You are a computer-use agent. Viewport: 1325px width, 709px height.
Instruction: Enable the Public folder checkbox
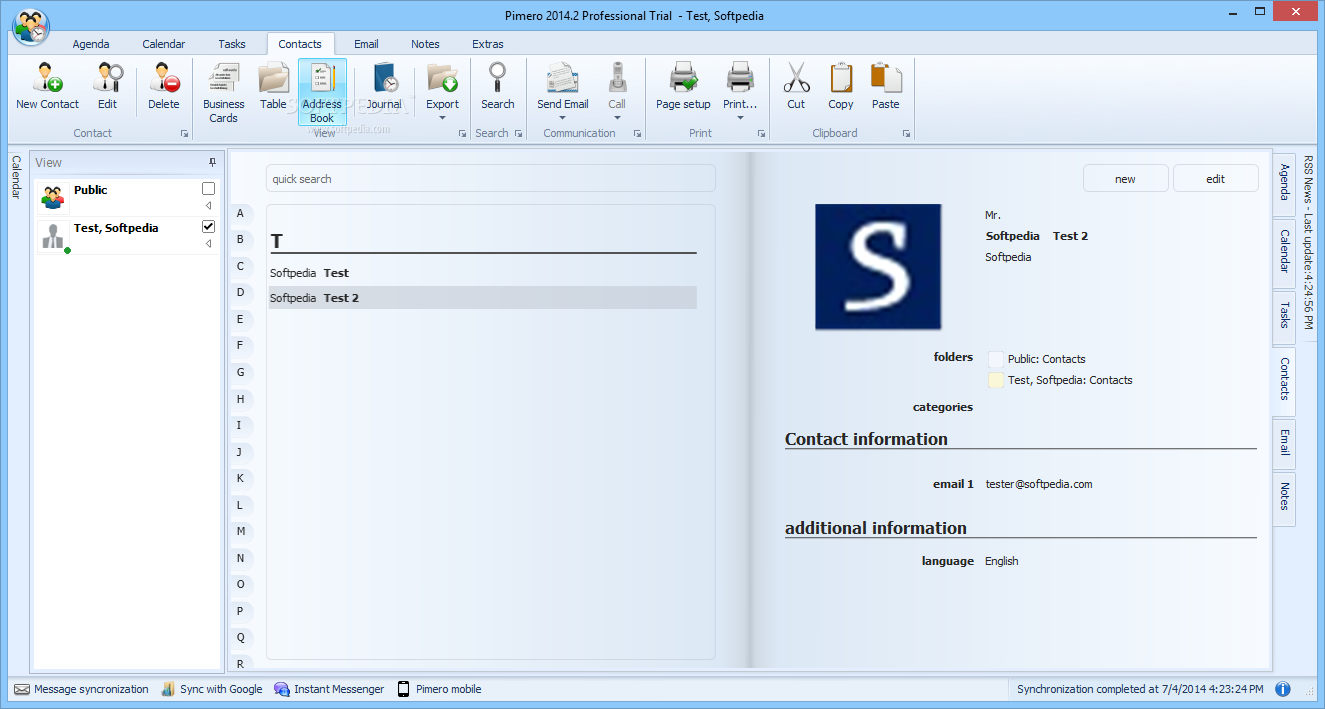click(208, 189)
